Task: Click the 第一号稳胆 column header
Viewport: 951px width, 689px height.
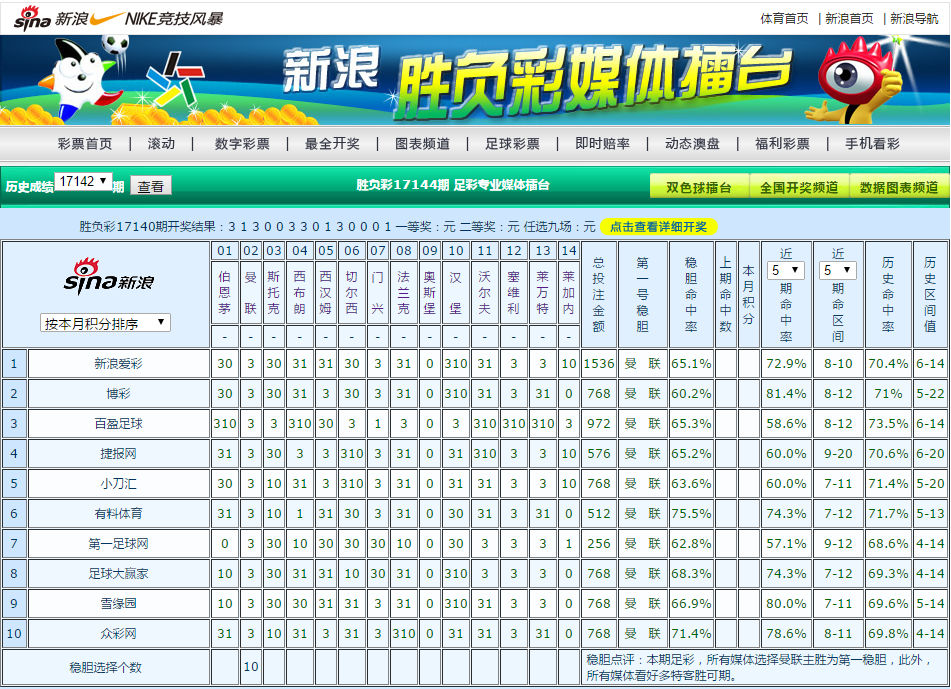Action: click(x=642, y=294)
